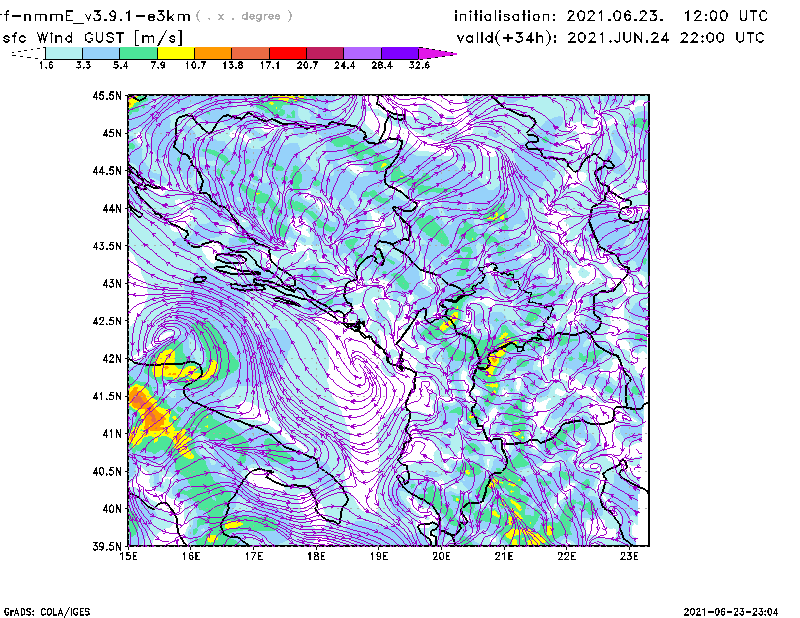
Task: Pick the salmon 13.8–17.1 legend swatch
Action: [x=251, y=53]
